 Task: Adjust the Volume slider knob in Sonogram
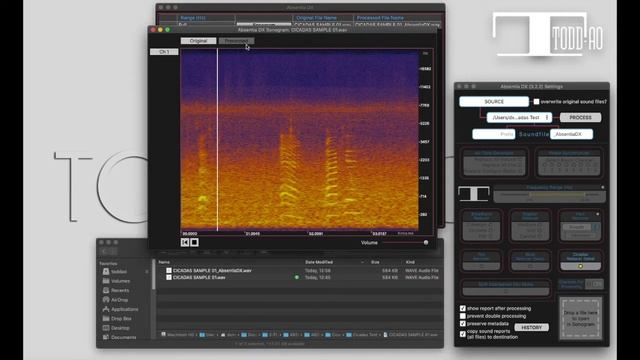pyautogui.click(x=426, y=242)
